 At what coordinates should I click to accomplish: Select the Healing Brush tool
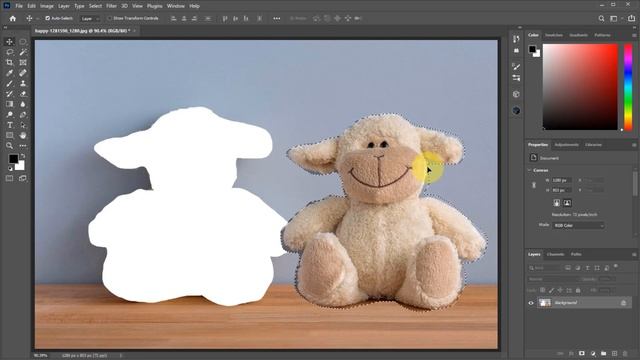(x=23, y=73)
